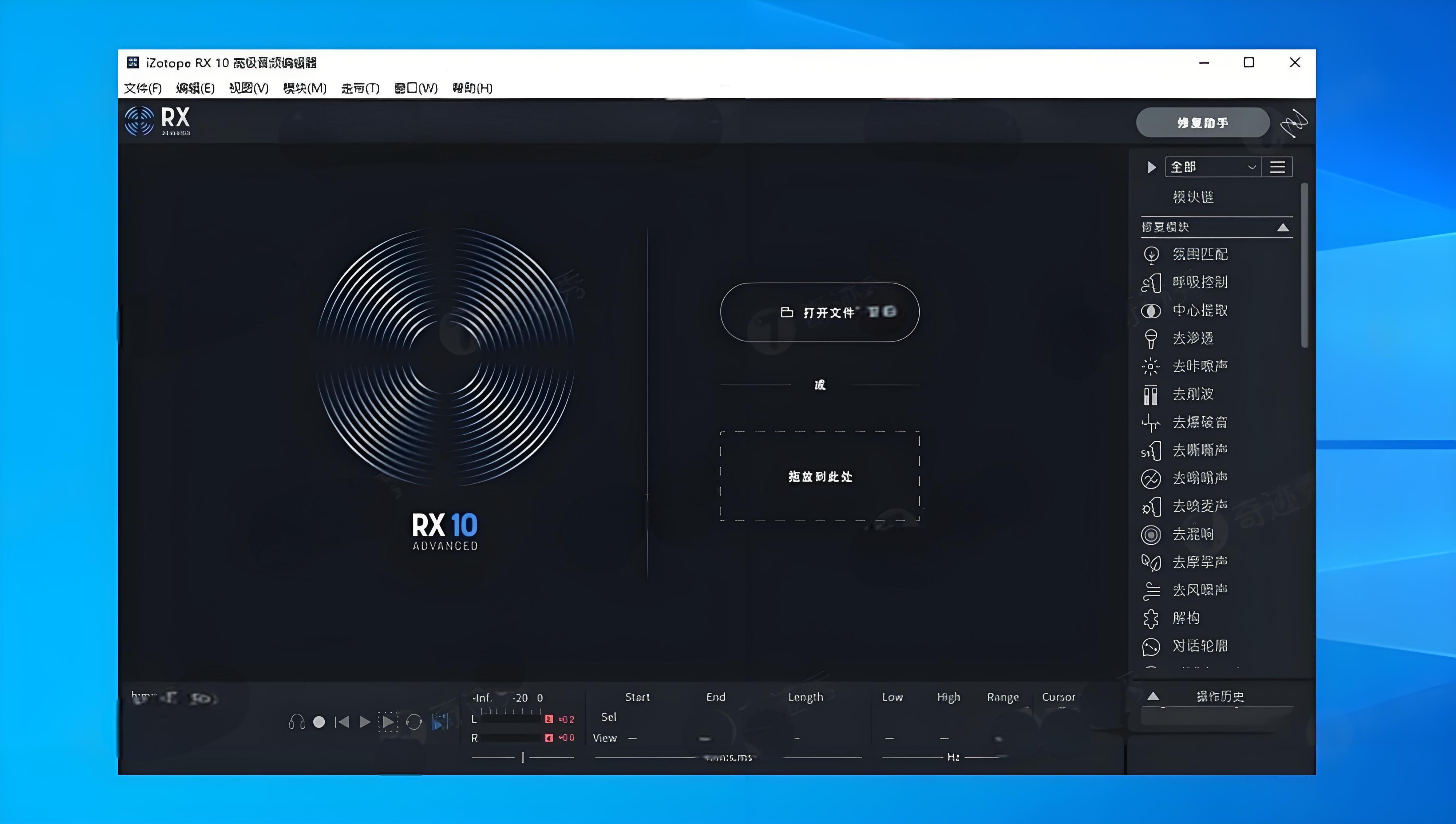Click the End column header
The image size is (1456, 824).
pyautogui.click(x=716, y=697)
